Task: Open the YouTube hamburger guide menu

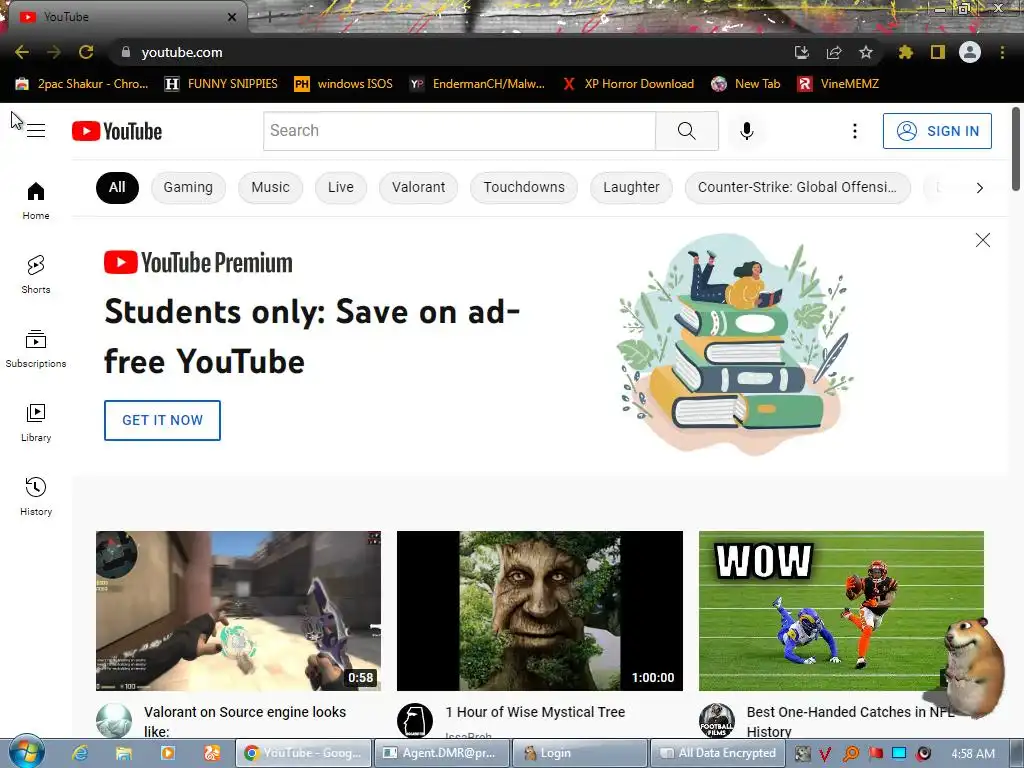Action: 36,131
